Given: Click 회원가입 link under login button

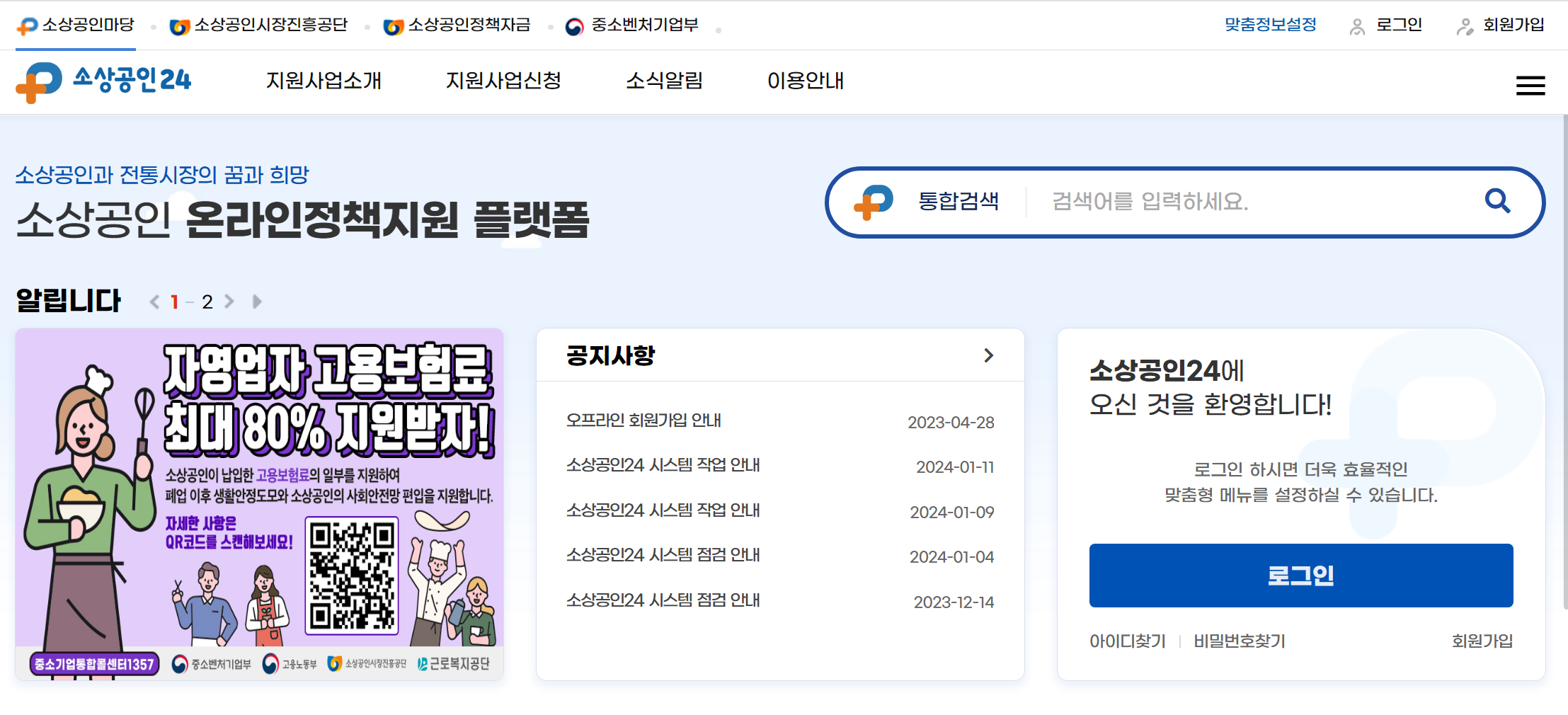Looking at the screenshot, I should 1482,641.
